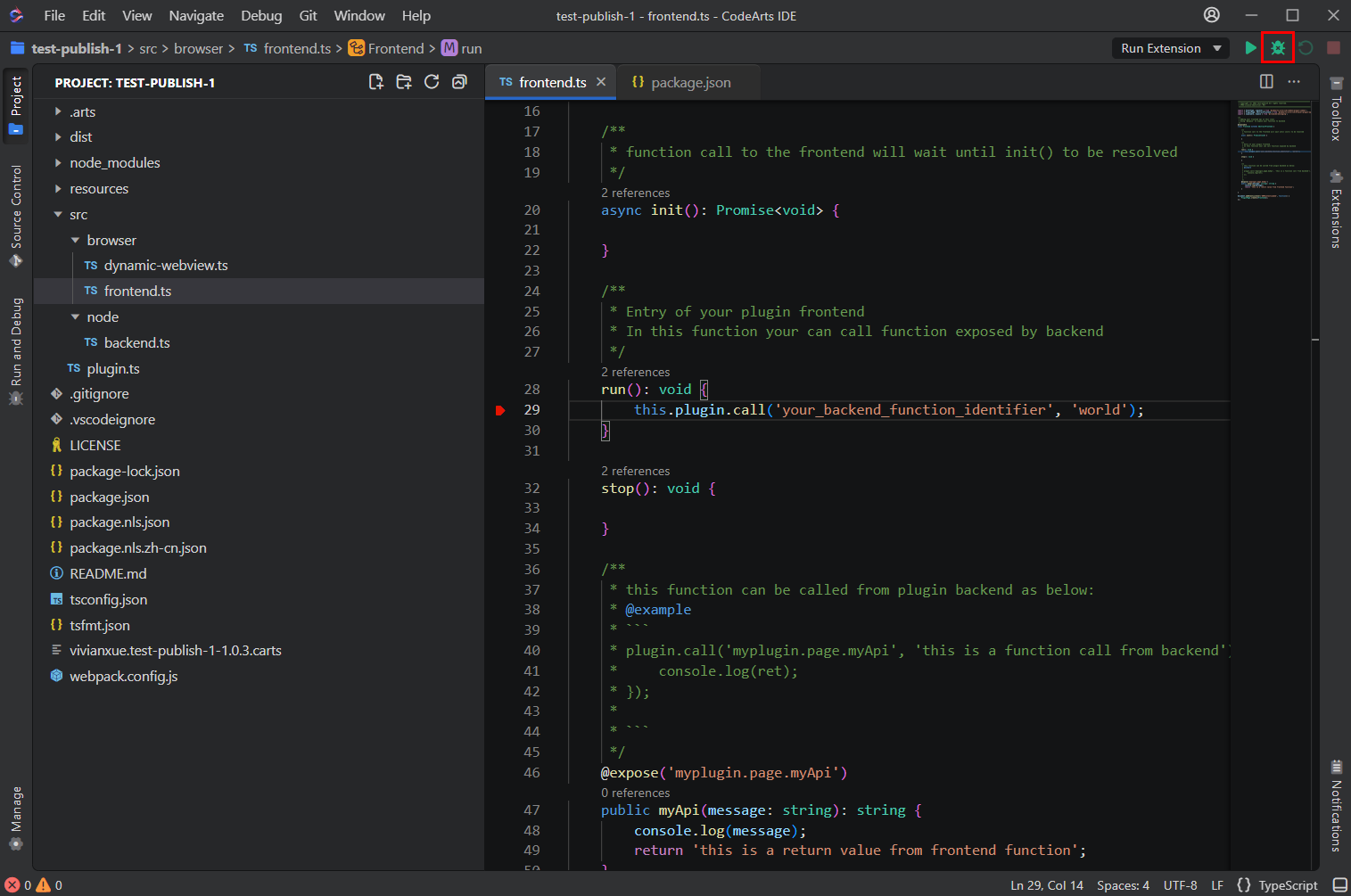This screenshot has height=896, width=1351.
Task: Split the editor with the layout icon
Action: pos(1266,82)
